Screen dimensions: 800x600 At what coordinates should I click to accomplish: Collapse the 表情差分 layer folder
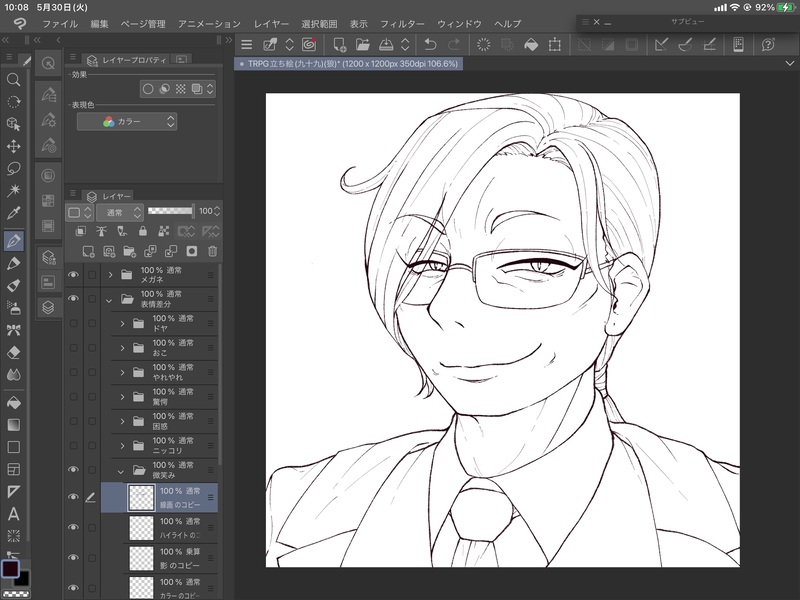click(109, 299)
